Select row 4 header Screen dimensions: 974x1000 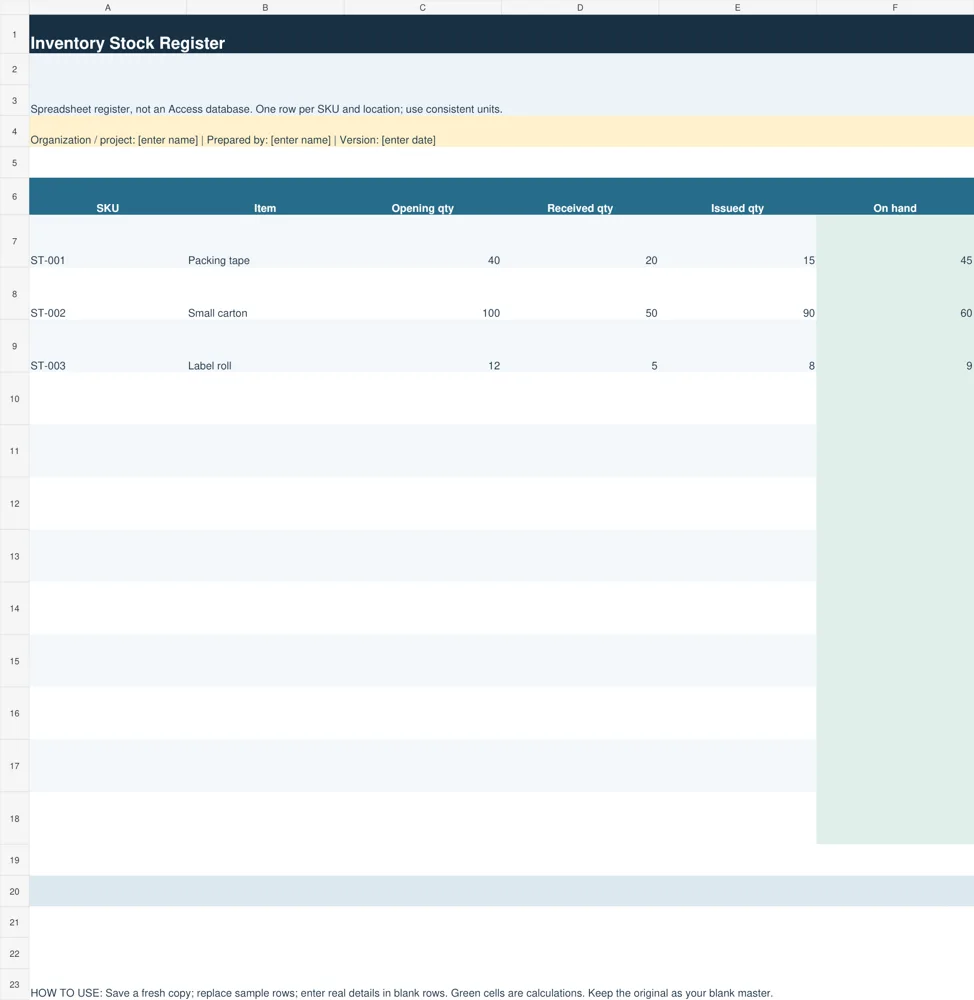[15, 131]
